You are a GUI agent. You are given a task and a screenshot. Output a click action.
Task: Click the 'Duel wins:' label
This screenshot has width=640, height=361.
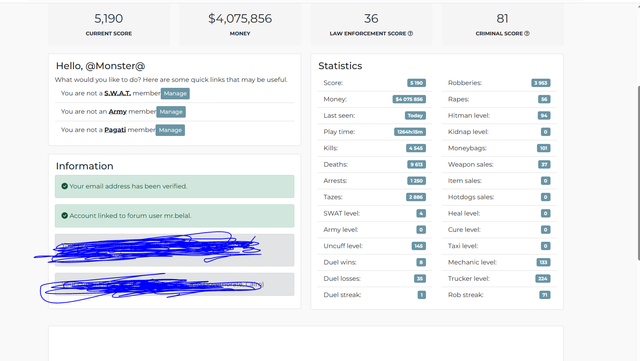(340, 262)
